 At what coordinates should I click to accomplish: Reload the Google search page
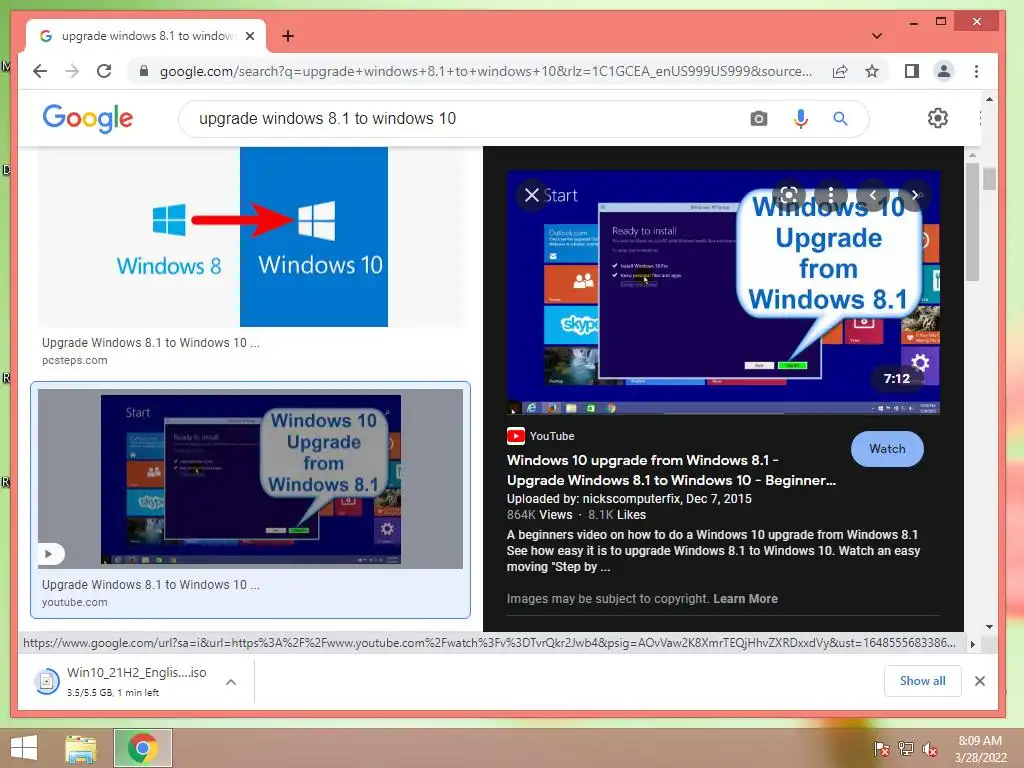[x=104, y=71]
